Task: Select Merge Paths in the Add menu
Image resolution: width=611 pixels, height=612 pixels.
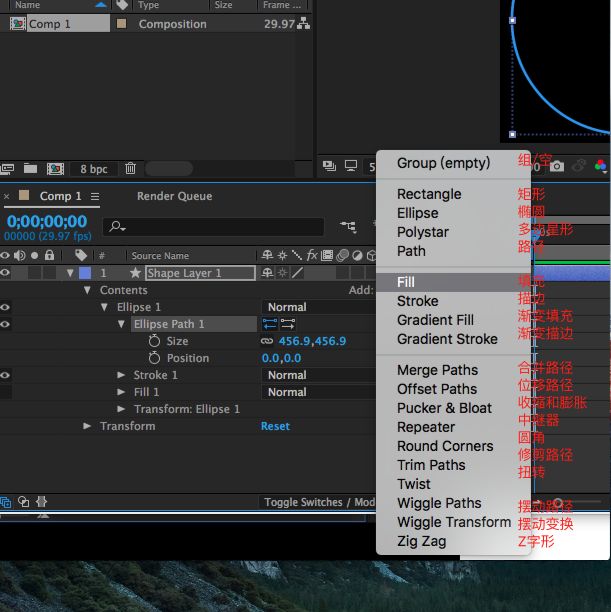Action: pyautogui.click(x=454, y=370)
